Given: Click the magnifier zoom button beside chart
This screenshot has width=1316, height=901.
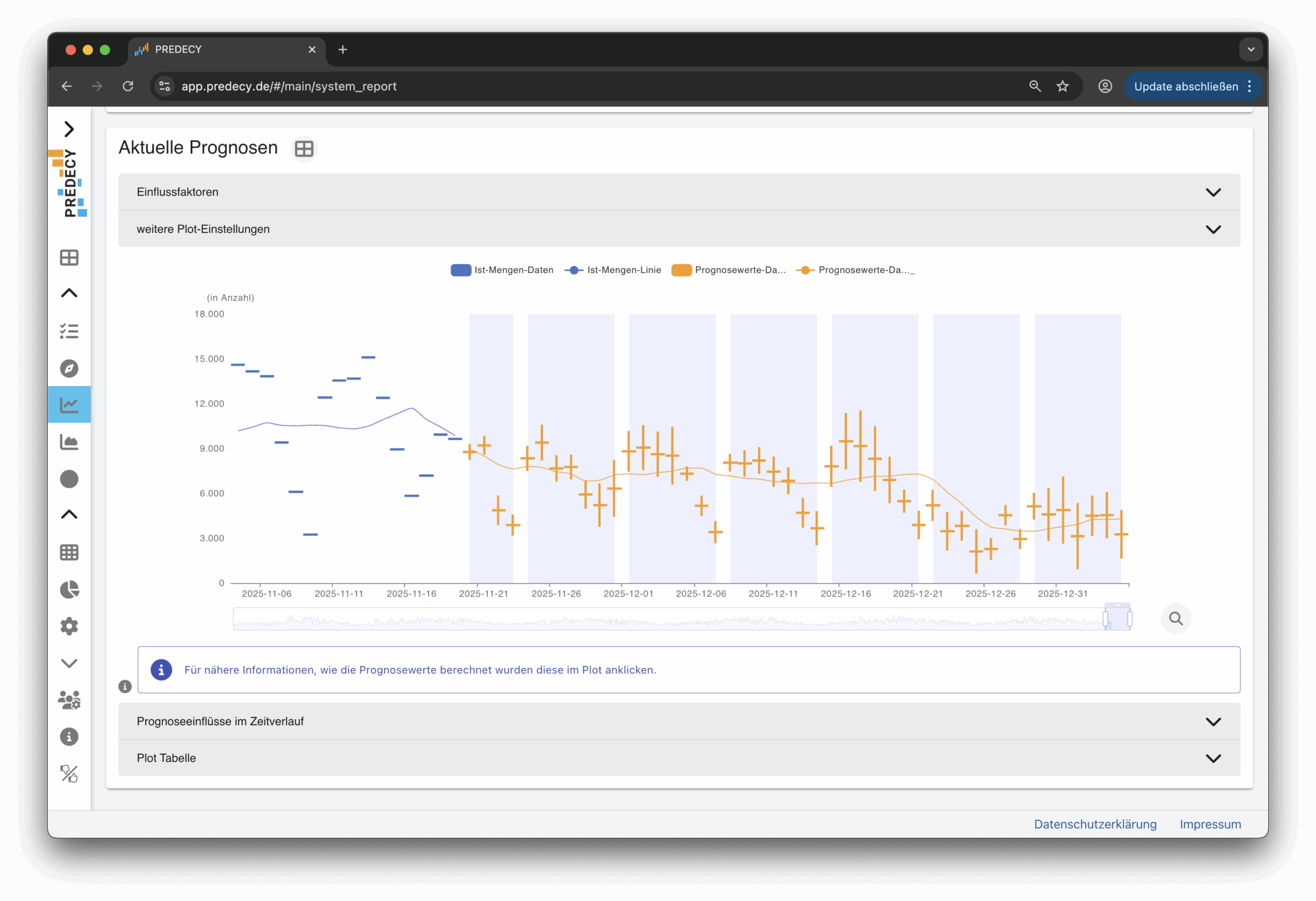Looking at the screenshot, I should [1176, 619].
